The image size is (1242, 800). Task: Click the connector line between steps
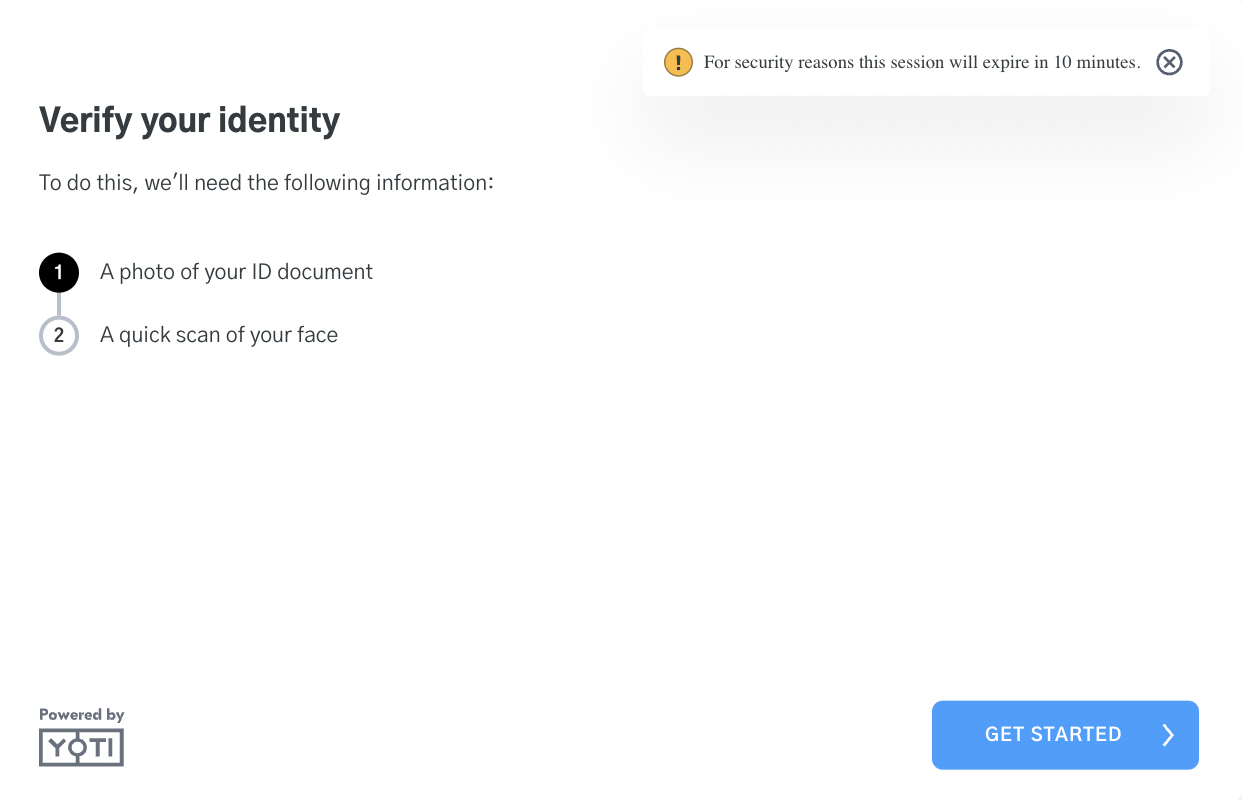[59, 304]
